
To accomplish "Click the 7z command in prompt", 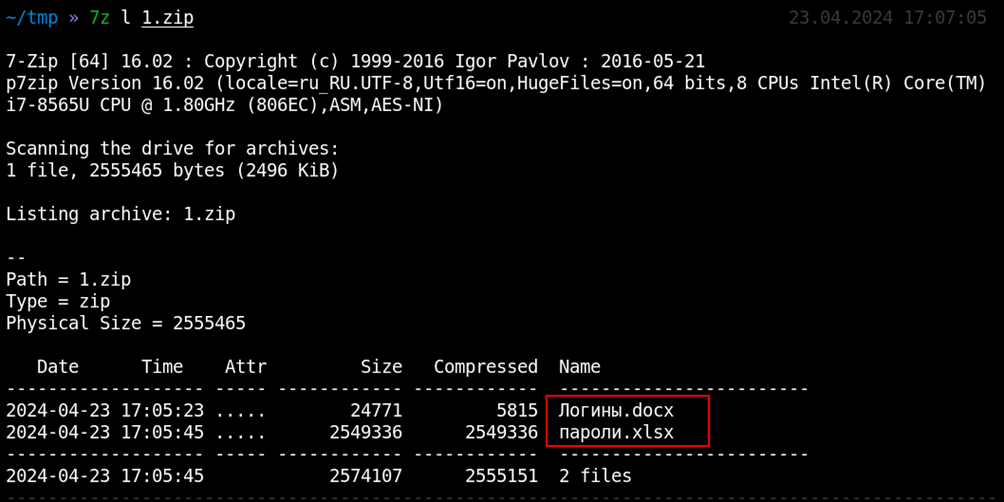I will [x=99, y=18].
